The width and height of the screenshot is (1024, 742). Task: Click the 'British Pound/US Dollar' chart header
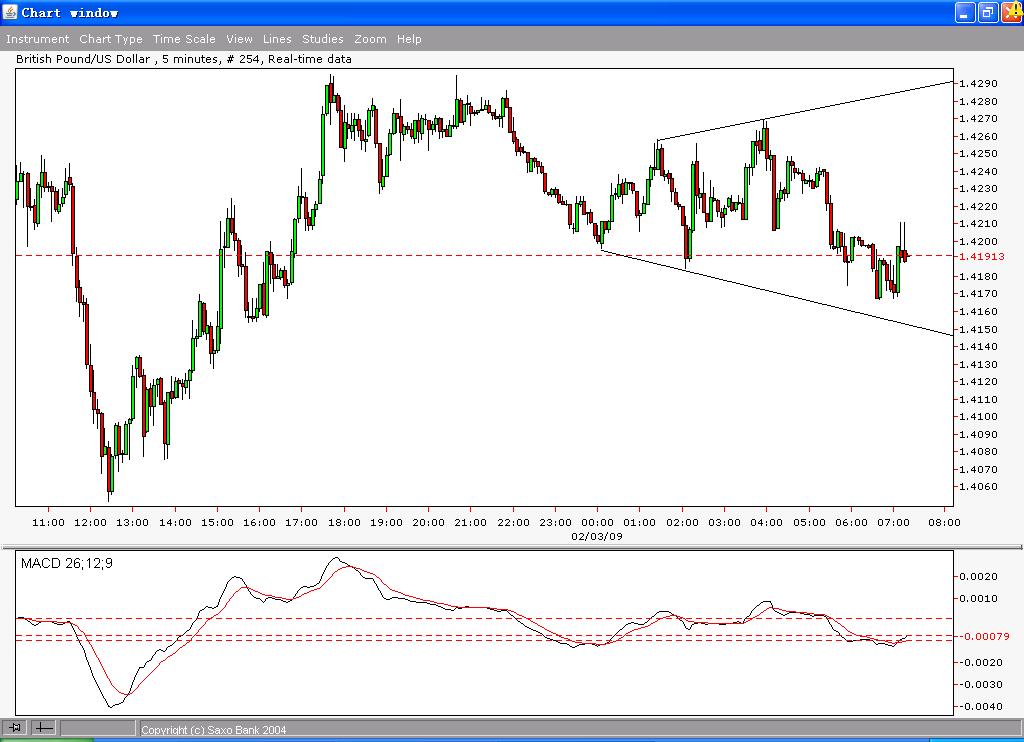[184, 59]
